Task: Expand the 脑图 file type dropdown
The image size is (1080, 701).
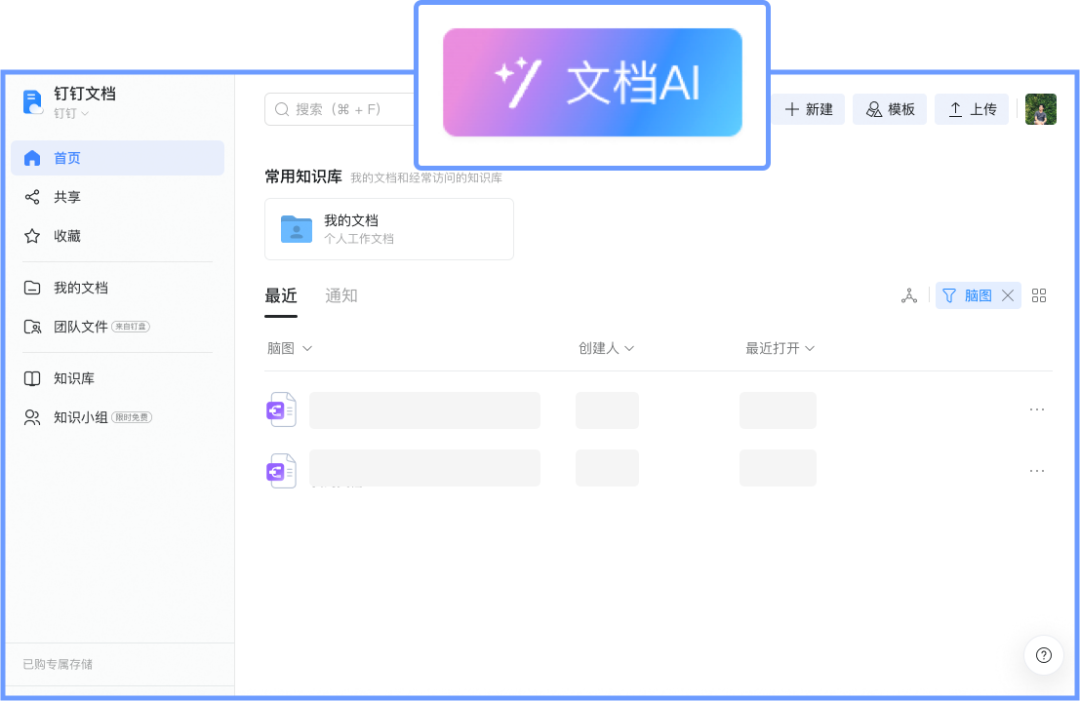Action: click(x=289, y=348)
